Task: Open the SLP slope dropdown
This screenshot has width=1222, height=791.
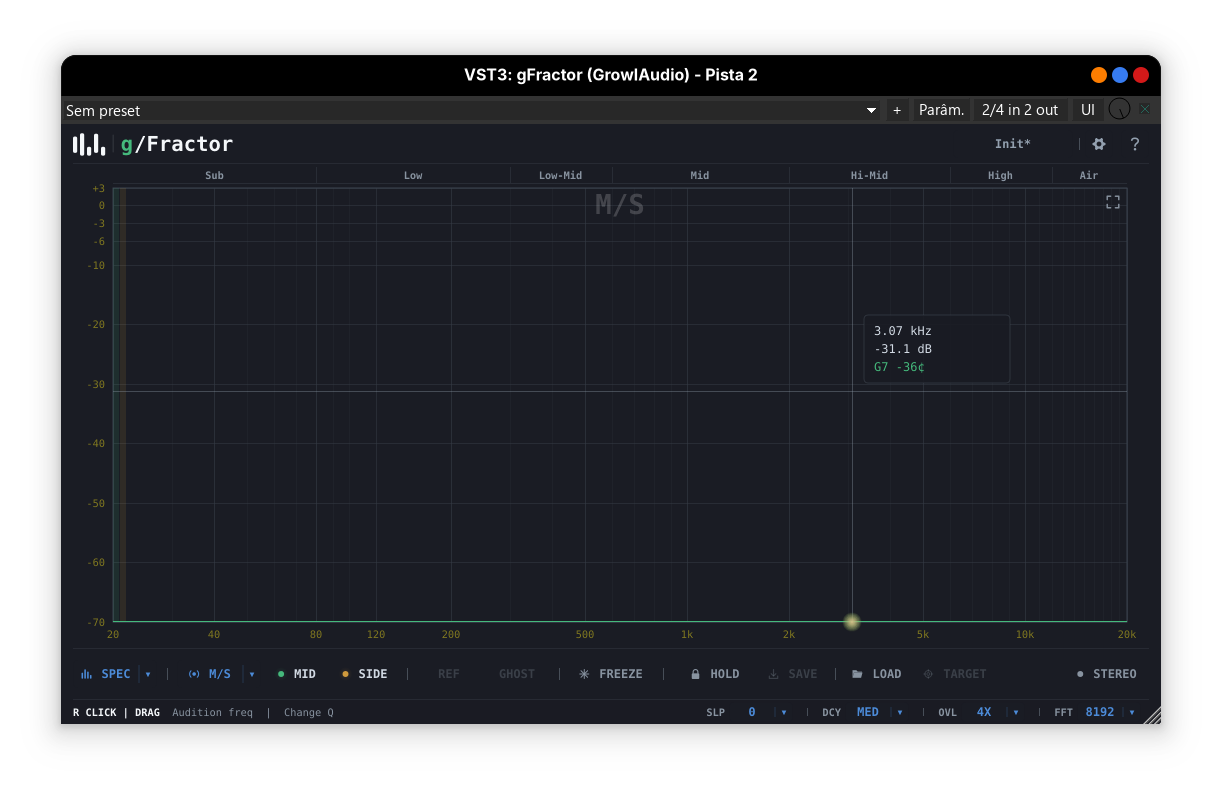Action: [784, 713]
